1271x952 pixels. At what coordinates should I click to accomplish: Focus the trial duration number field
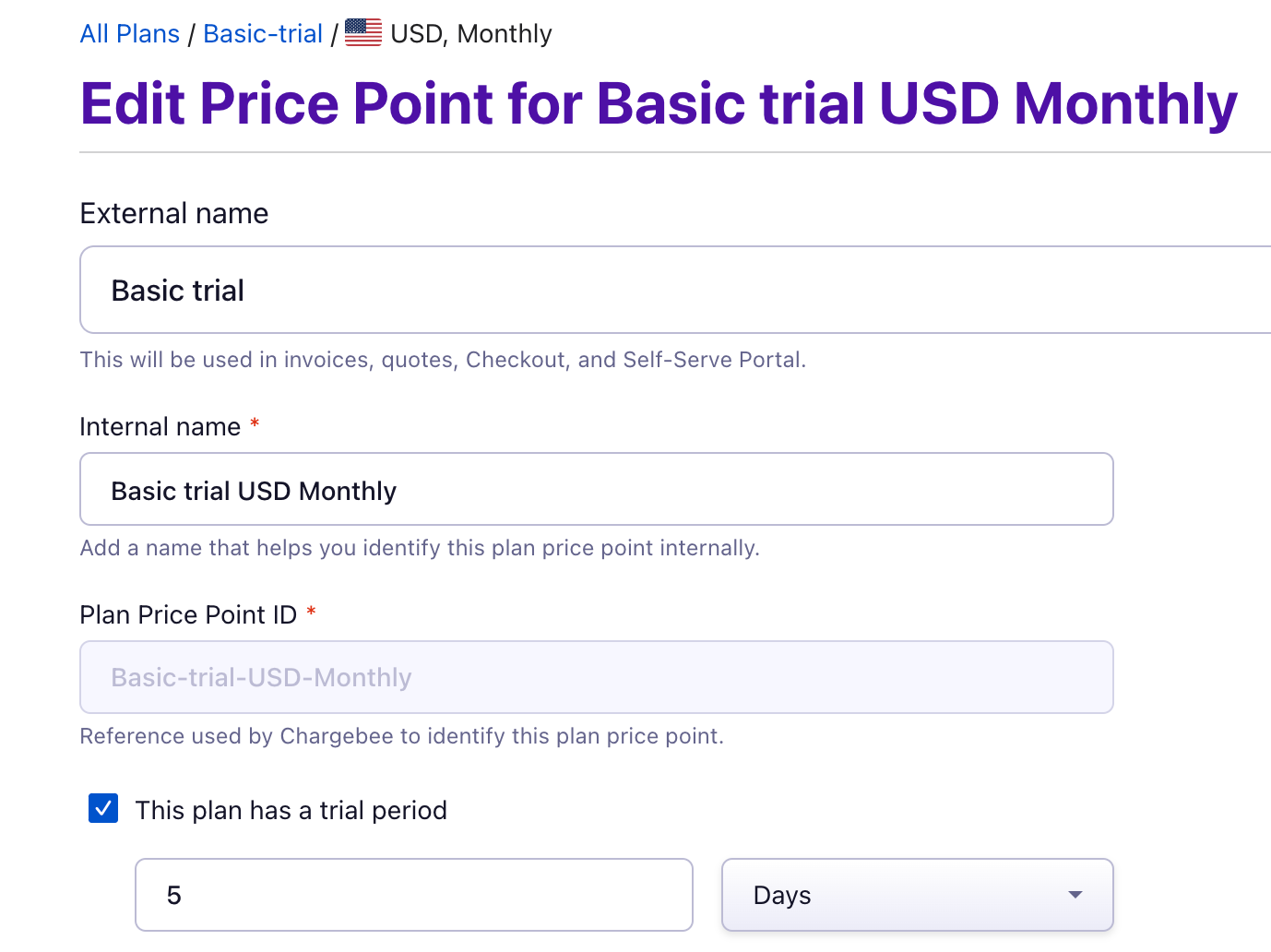(414, 895)
